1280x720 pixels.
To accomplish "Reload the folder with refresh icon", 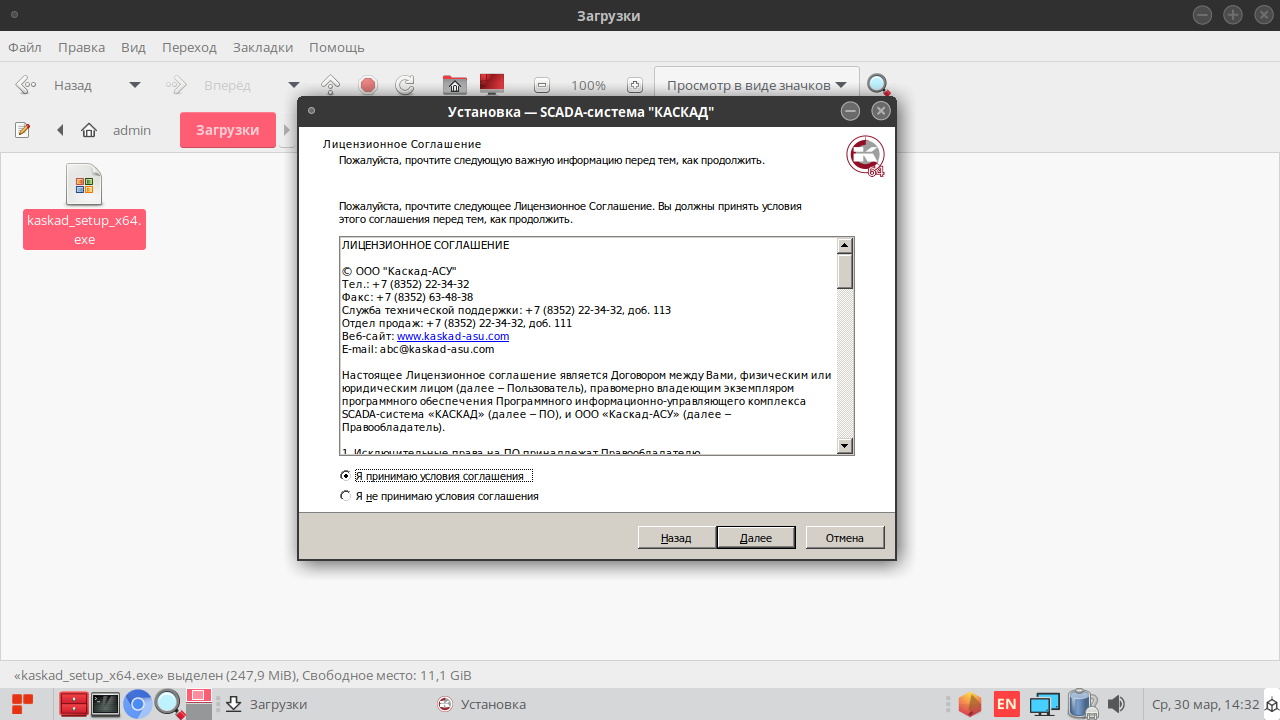I will click(405, 85).
